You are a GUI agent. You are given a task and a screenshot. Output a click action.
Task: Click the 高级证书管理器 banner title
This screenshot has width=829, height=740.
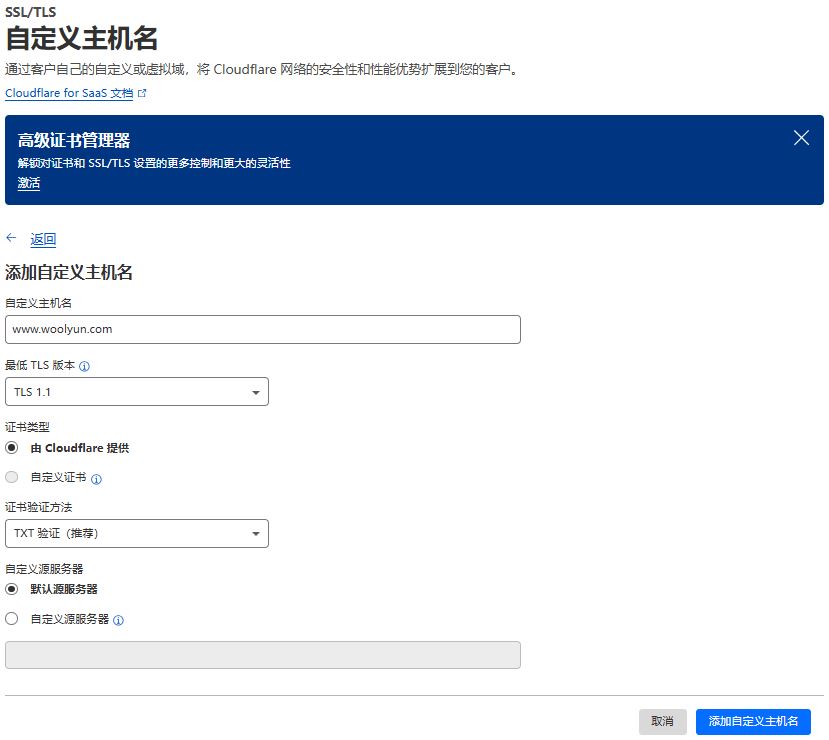click(74, 141)
